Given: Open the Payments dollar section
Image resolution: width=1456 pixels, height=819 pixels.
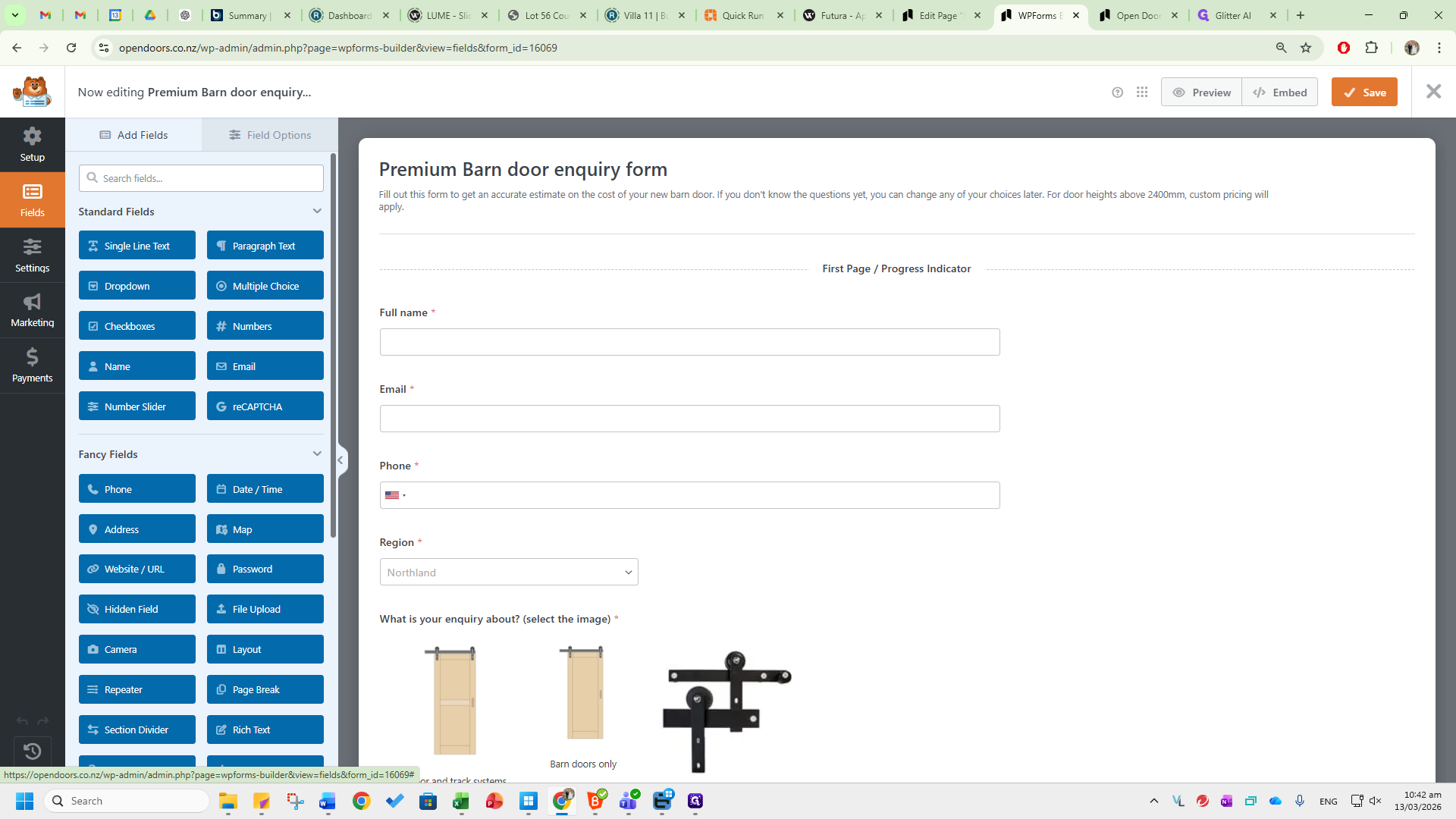Looking at the screenshot, I should click(32, 366).
